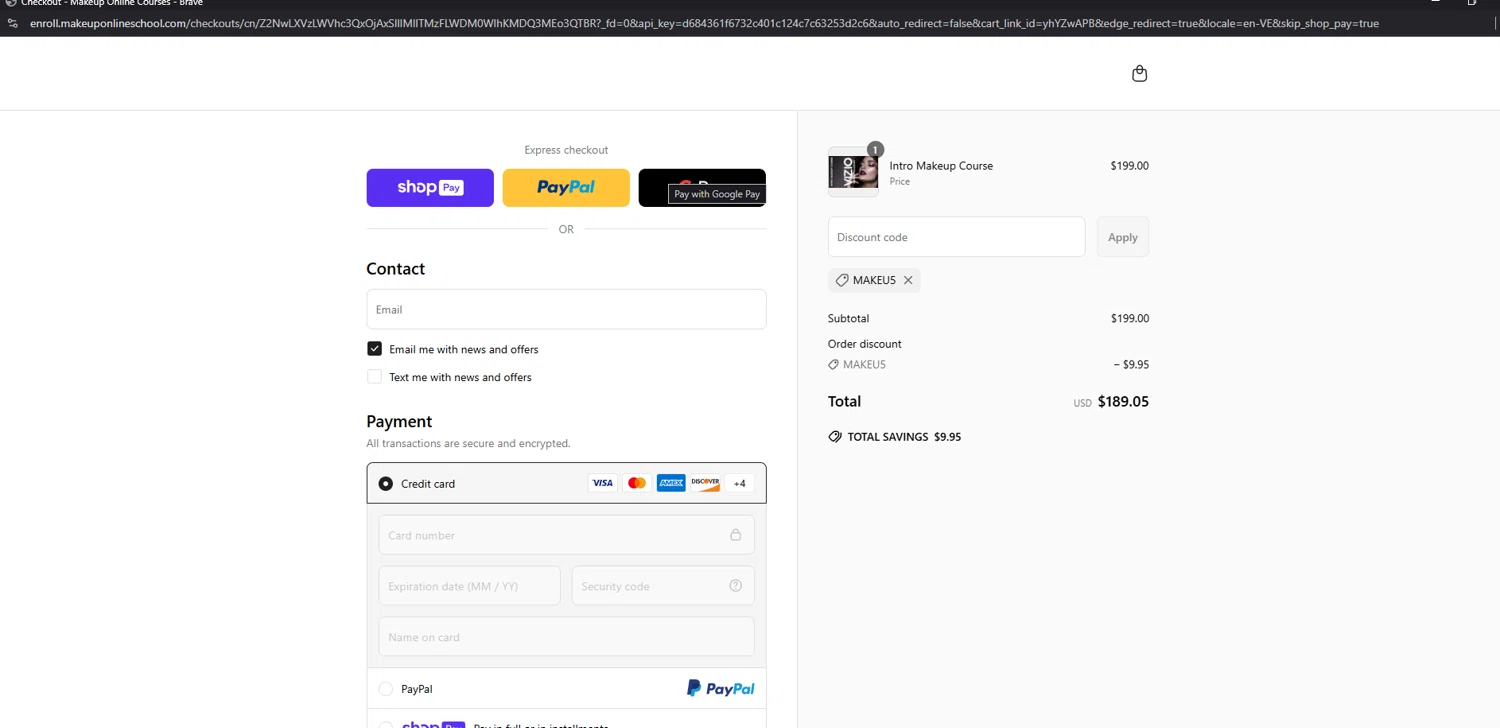Image resolution: width=1500 pixels, height=728 pixels.
Task: Click the lock icon in Card number
Action: pyautogui.click(x=735, y=535)
